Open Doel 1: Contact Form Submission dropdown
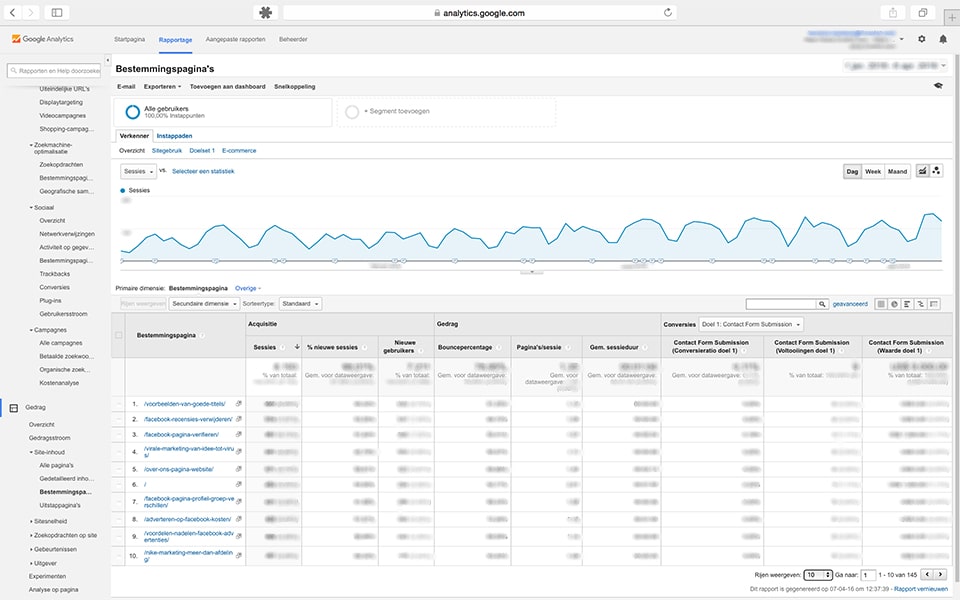Image resolution: width=960 pixels, height=600 pixels. tap(751, 324)
